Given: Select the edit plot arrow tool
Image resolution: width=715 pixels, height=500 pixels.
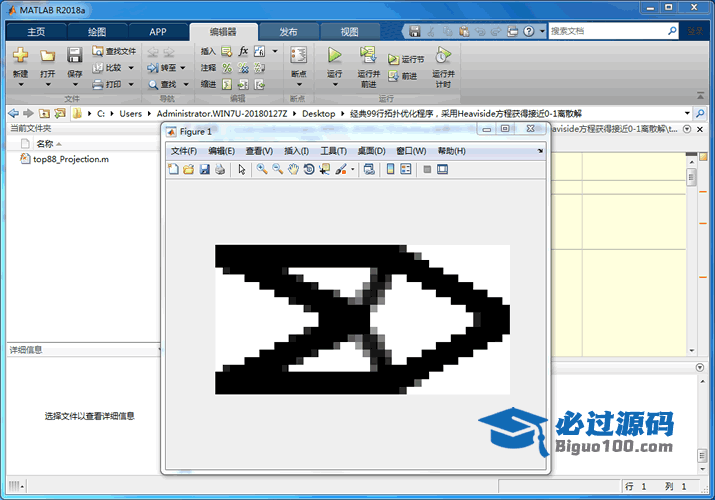Looking at the screenshot, I should click(x=242, y=170).
